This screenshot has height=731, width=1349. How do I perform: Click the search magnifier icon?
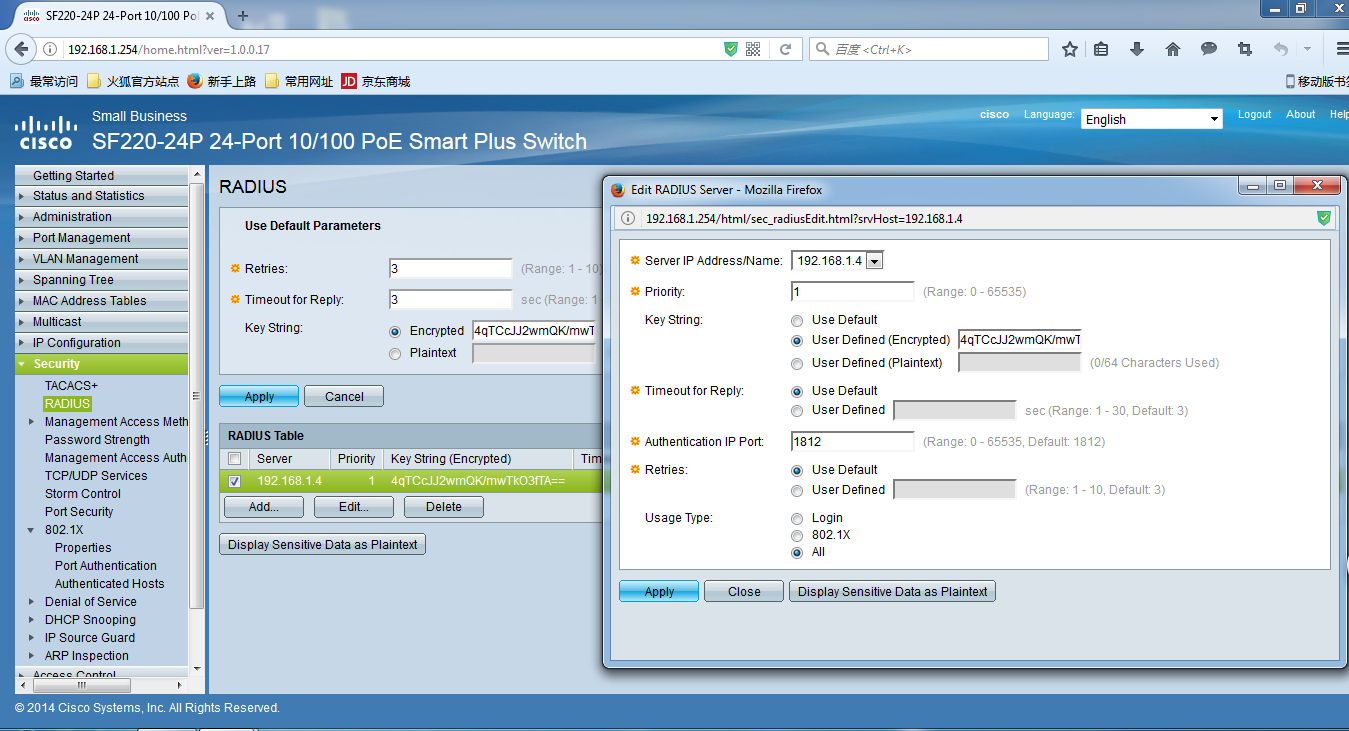click(x=822, y=49)
